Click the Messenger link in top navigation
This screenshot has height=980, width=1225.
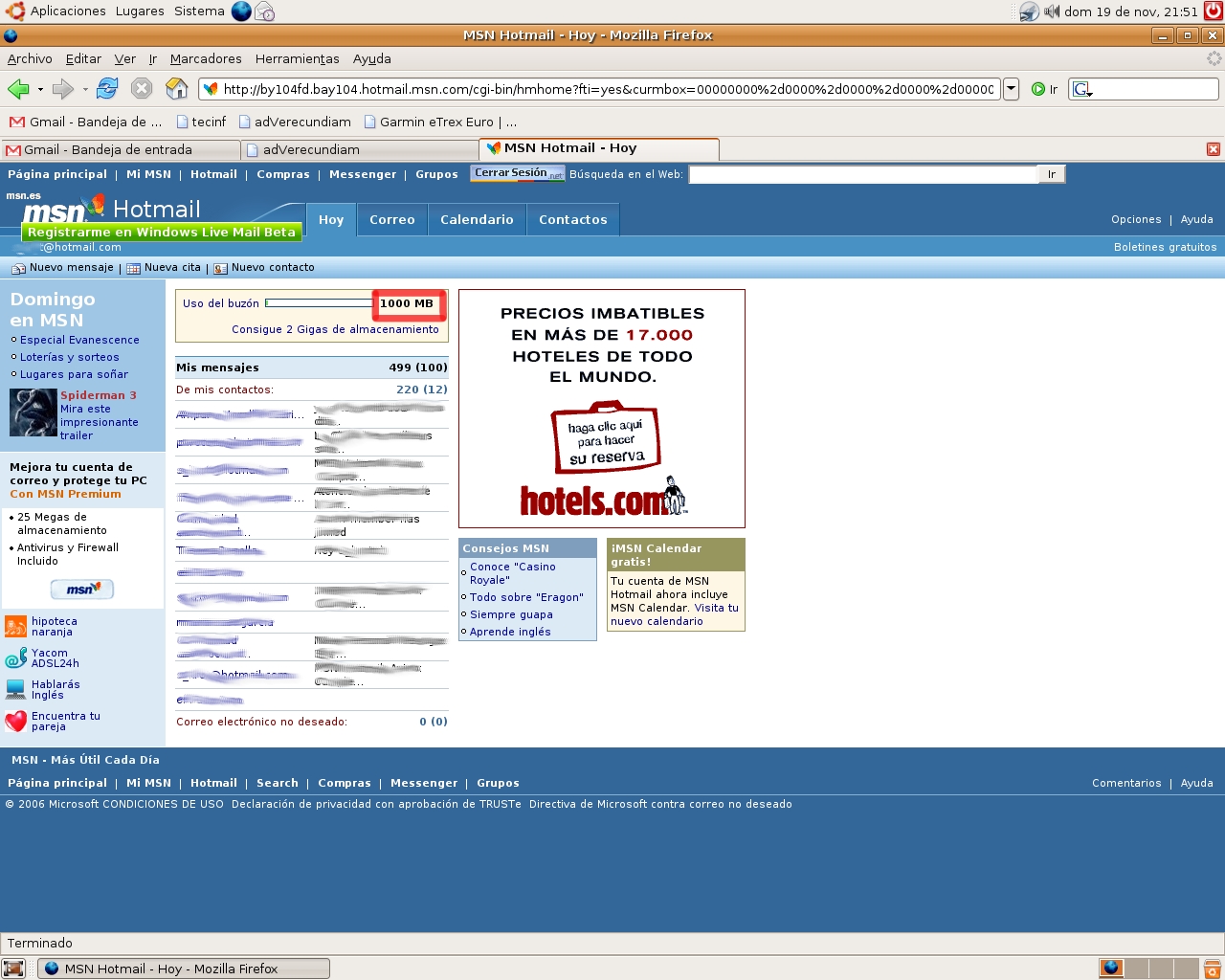click(x=363, y=174)
